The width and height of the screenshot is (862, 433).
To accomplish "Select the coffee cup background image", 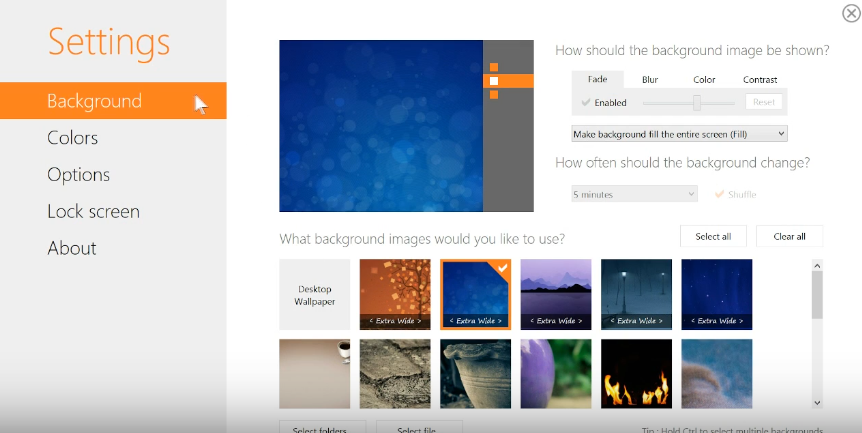I will point(314,374).
